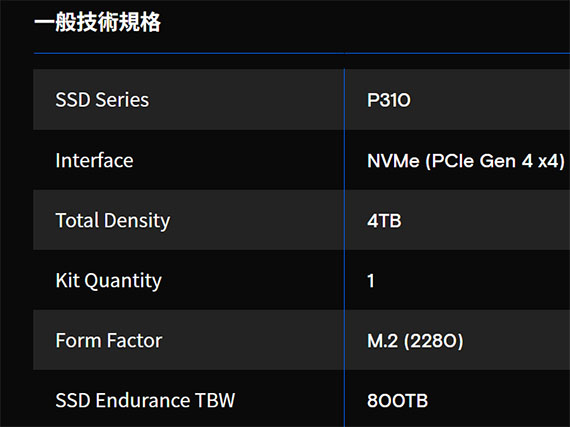Select the SSD Series label
This screenshot has width=570, height=427.
102,100
